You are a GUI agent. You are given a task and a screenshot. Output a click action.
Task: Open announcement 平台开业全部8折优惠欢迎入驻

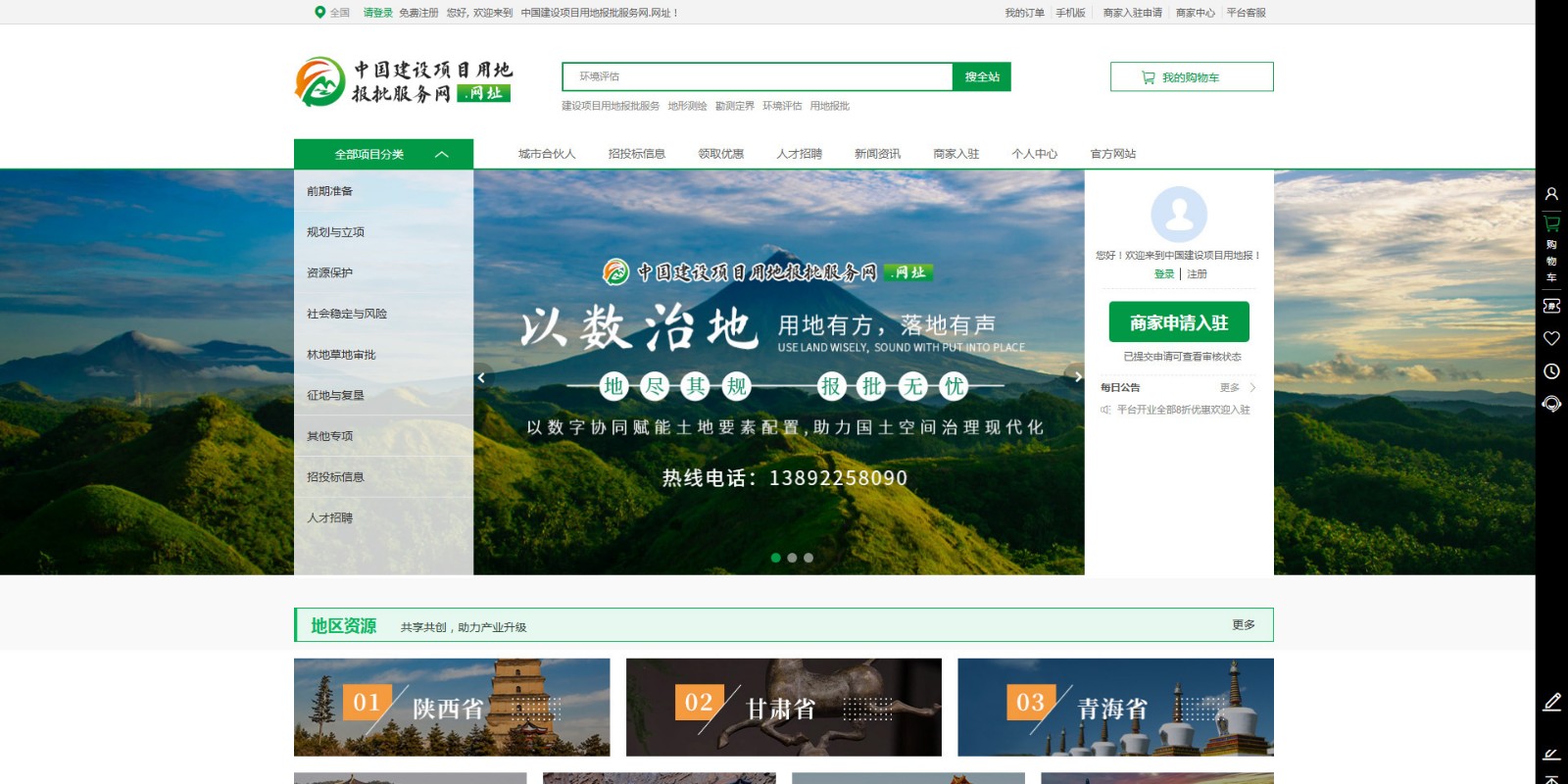pos(1183,410)
